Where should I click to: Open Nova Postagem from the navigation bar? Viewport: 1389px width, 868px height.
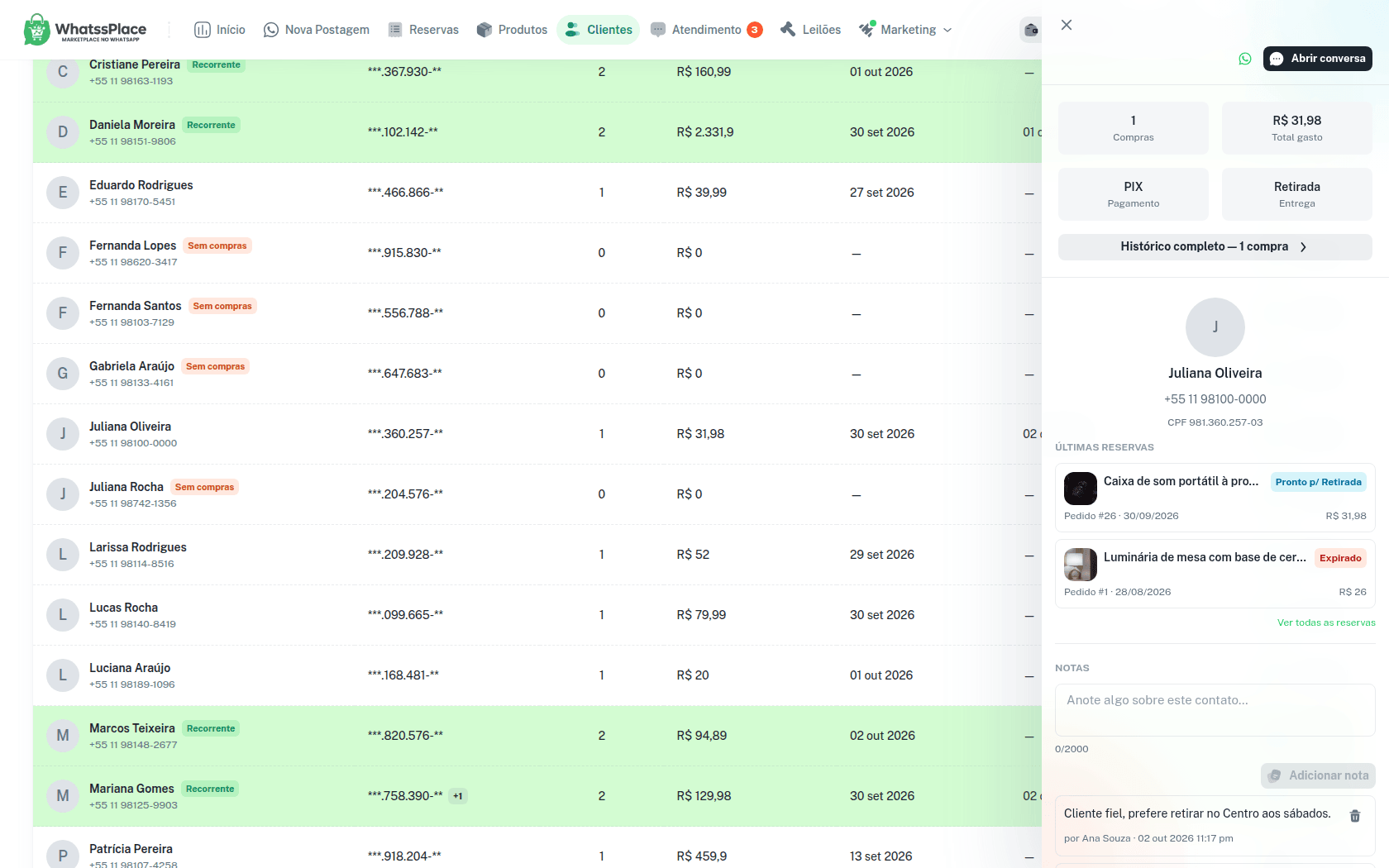coord(317,30)
